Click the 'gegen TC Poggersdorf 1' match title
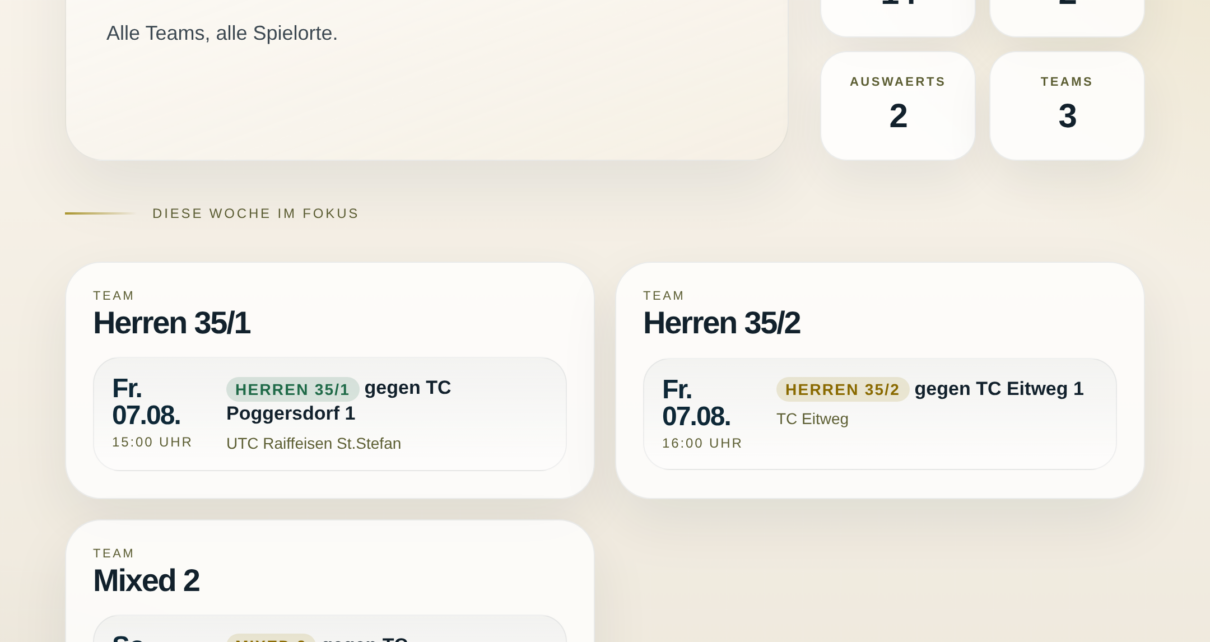1210x642 pixels. tap(338, 400)
